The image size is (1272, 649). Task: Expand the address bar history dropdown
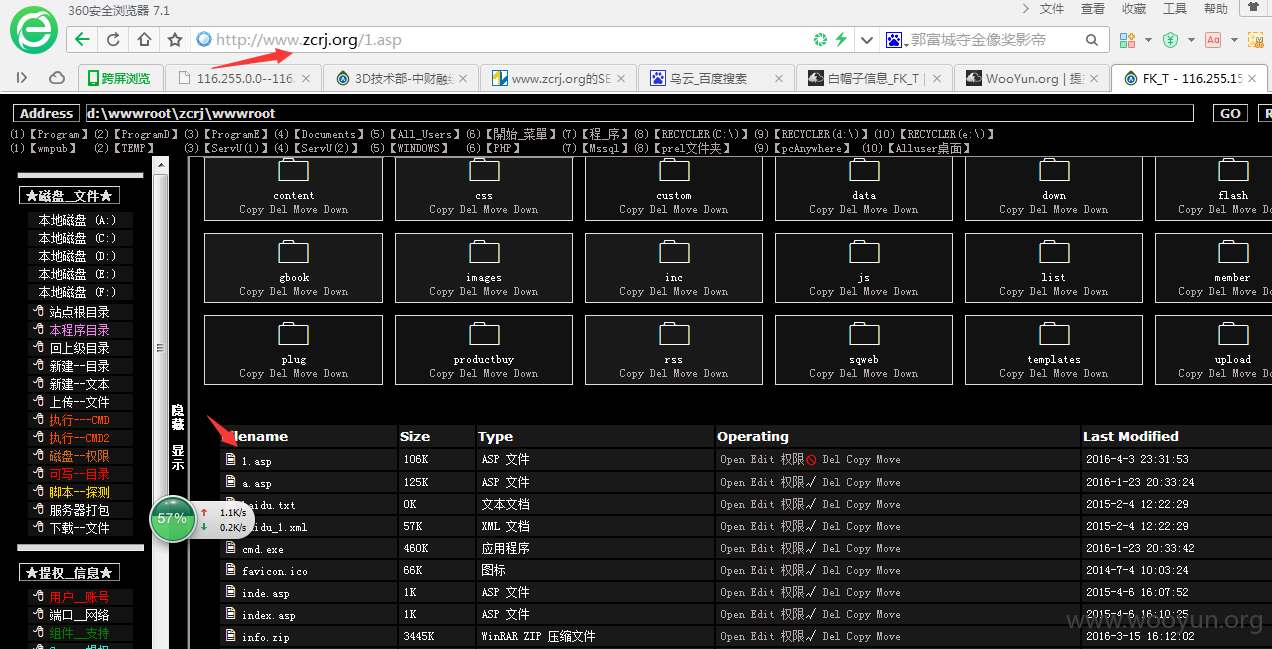[x=866, y=40]
